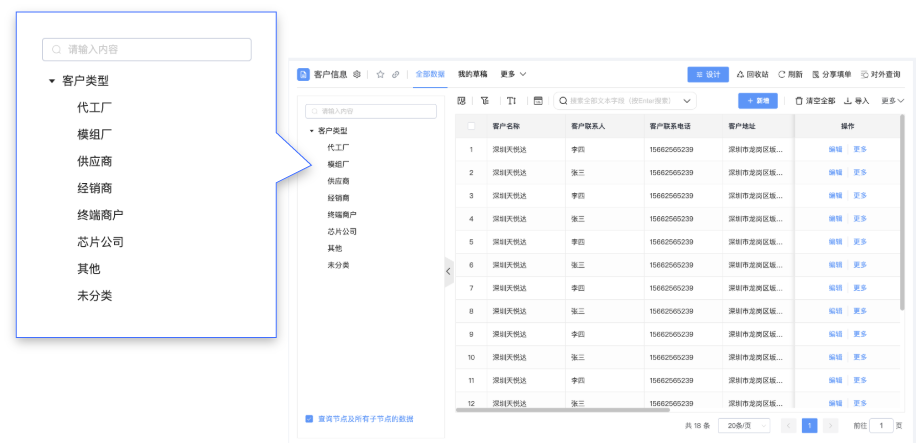Open settings gear next to 客户信息
The image size is (916, 443).
coord(357,74)
